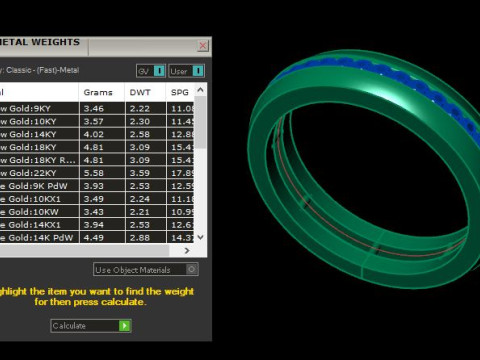The width and height of the screenshot is (480, 360).
Task: Select the Gold:10KY row
Action: [x=97, y=121]
